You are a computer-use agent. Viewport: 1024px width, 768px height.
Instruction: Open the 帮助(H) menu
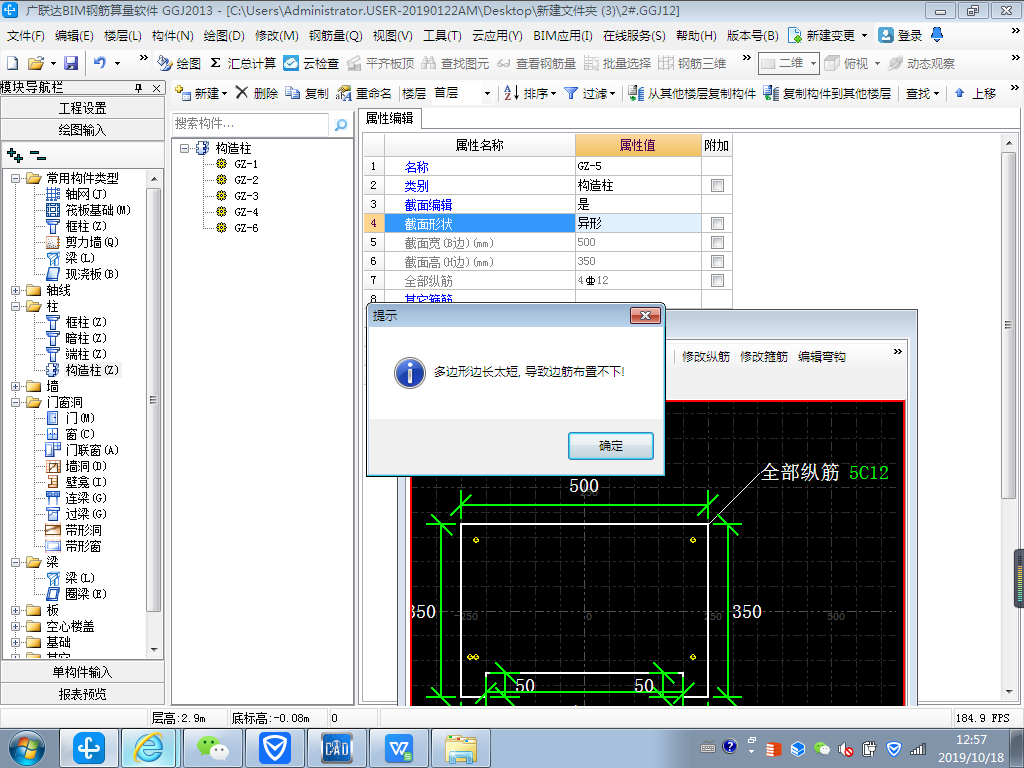tap(696, 35)
